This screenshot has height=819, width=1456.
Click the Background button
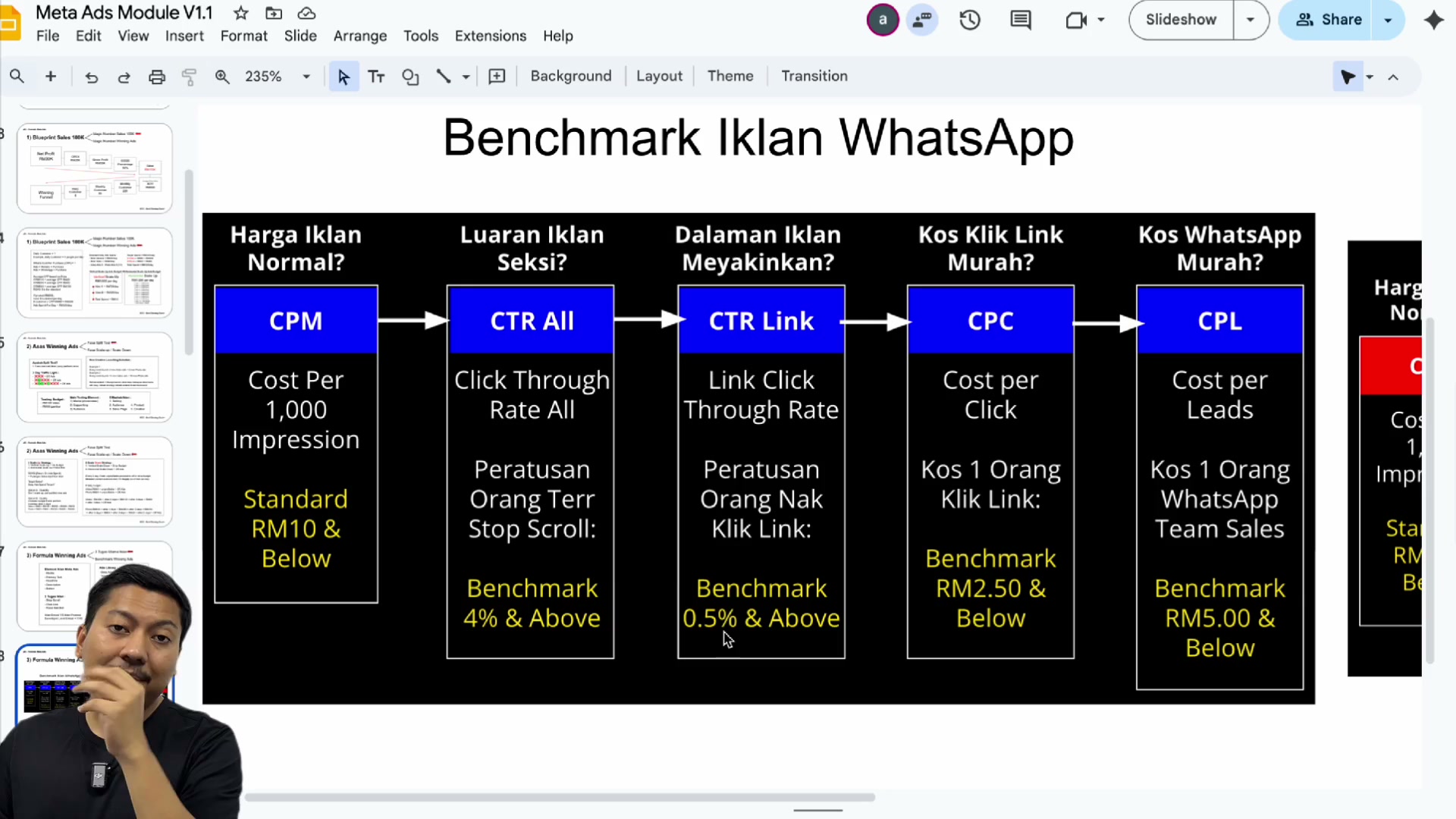coord(570,76)
